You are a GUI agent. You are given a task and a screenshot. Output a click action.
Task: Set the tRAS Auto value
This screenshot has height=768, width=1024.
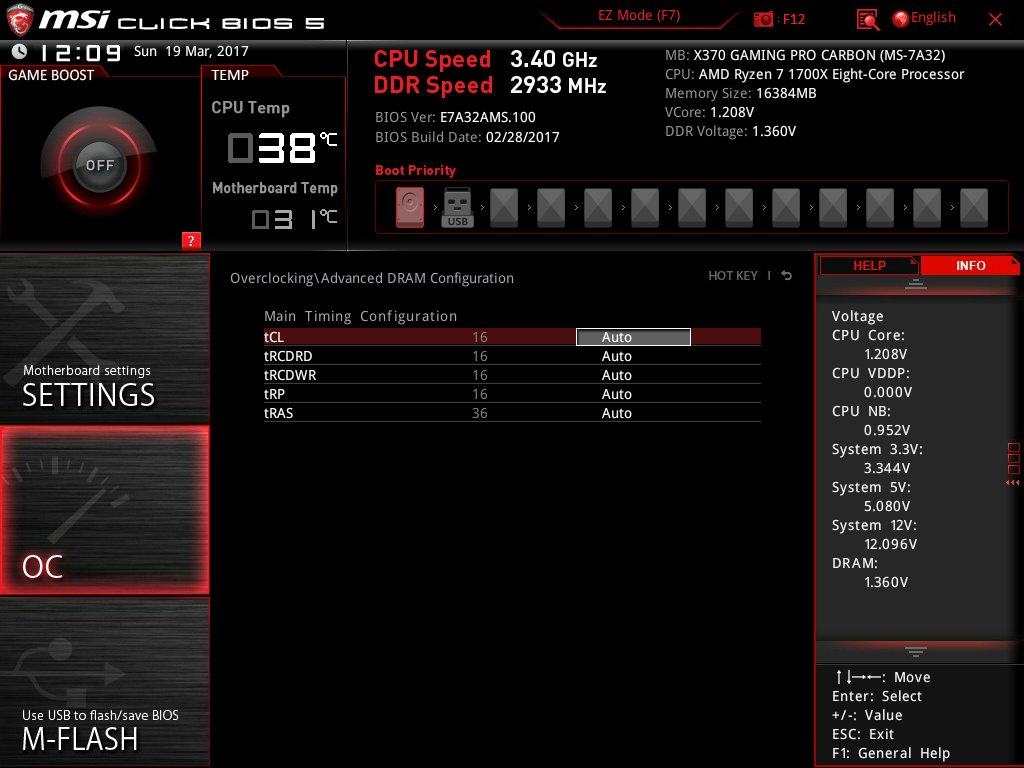(x=616, y=413)
